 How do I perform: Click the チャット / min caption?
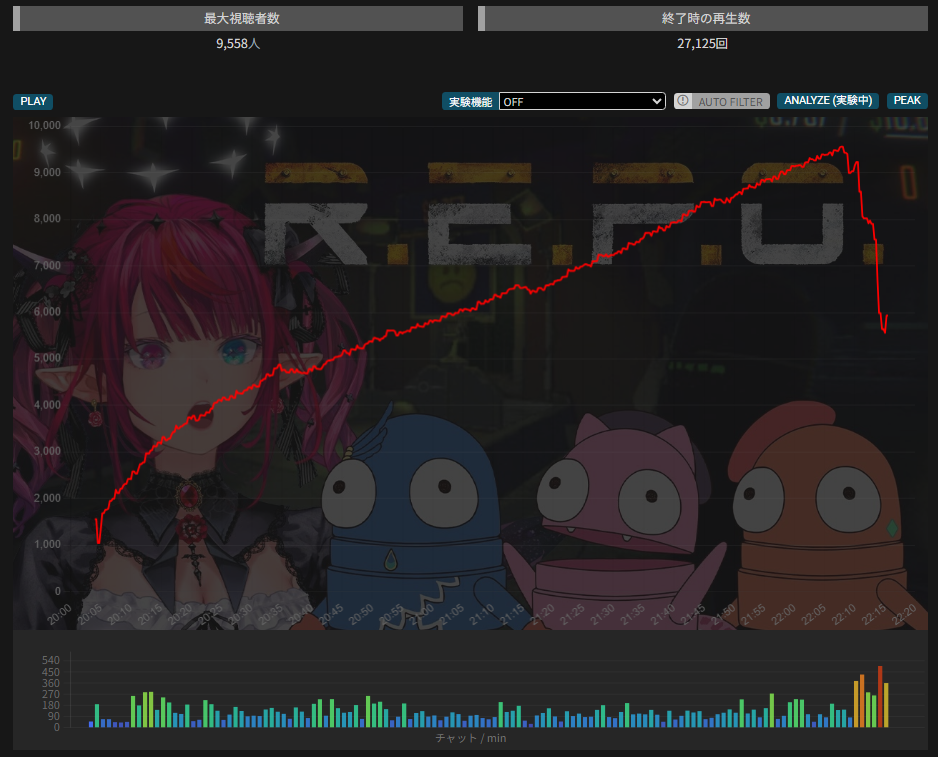pos(471,738)
